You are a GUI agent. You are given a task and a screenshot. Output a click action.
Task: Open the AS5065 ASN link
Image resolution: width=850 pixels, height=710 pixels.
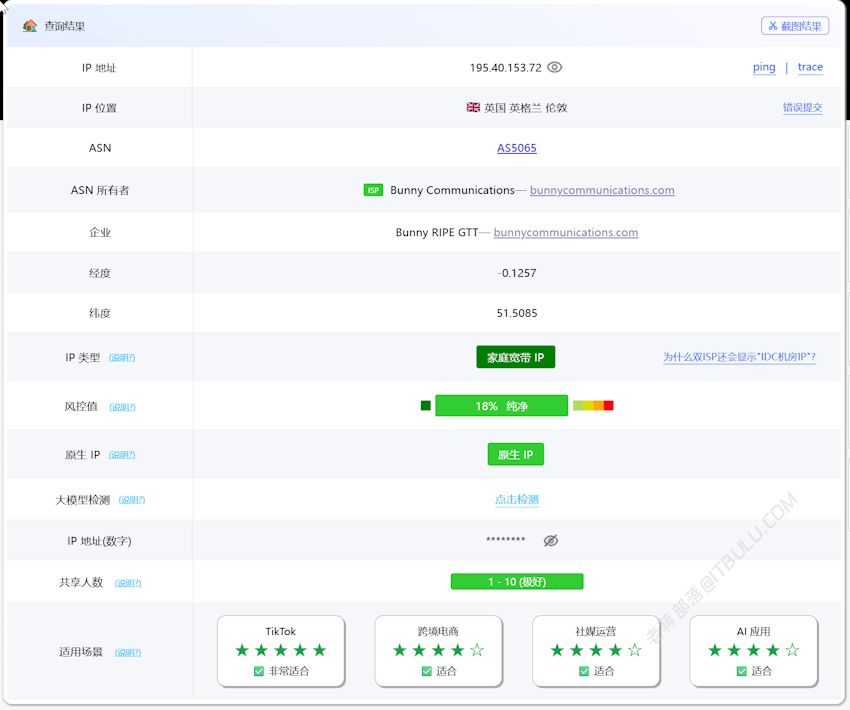(517, 148)
